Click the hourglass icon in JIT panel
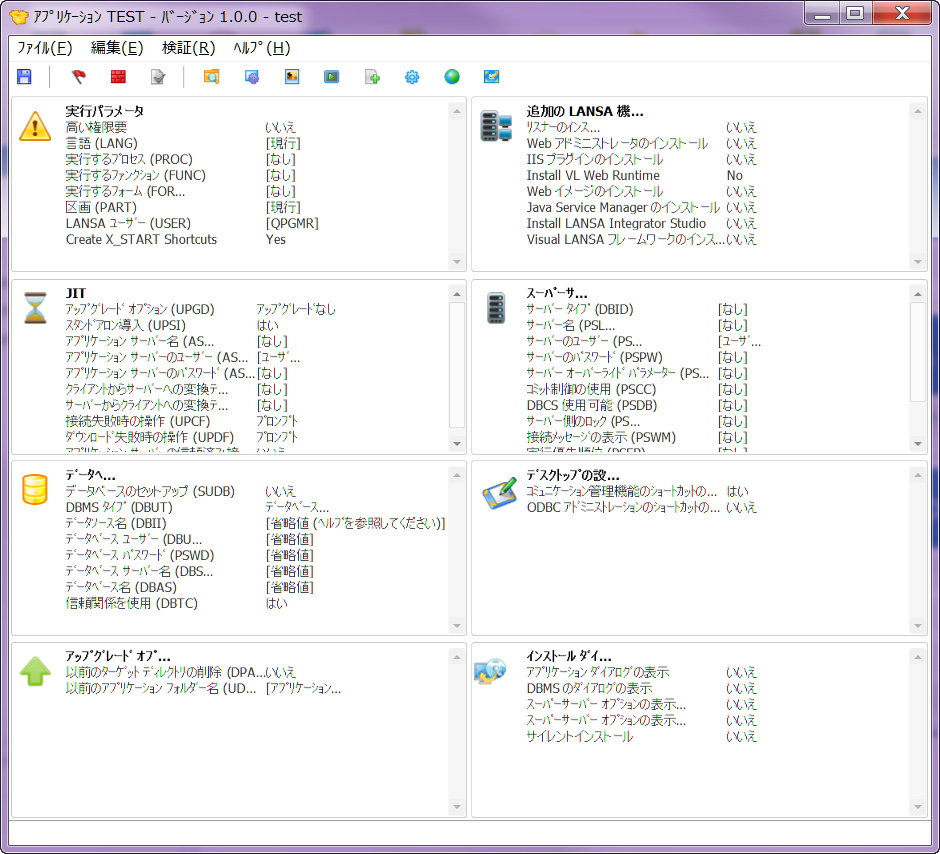940x854 pixels. [35, 307]
